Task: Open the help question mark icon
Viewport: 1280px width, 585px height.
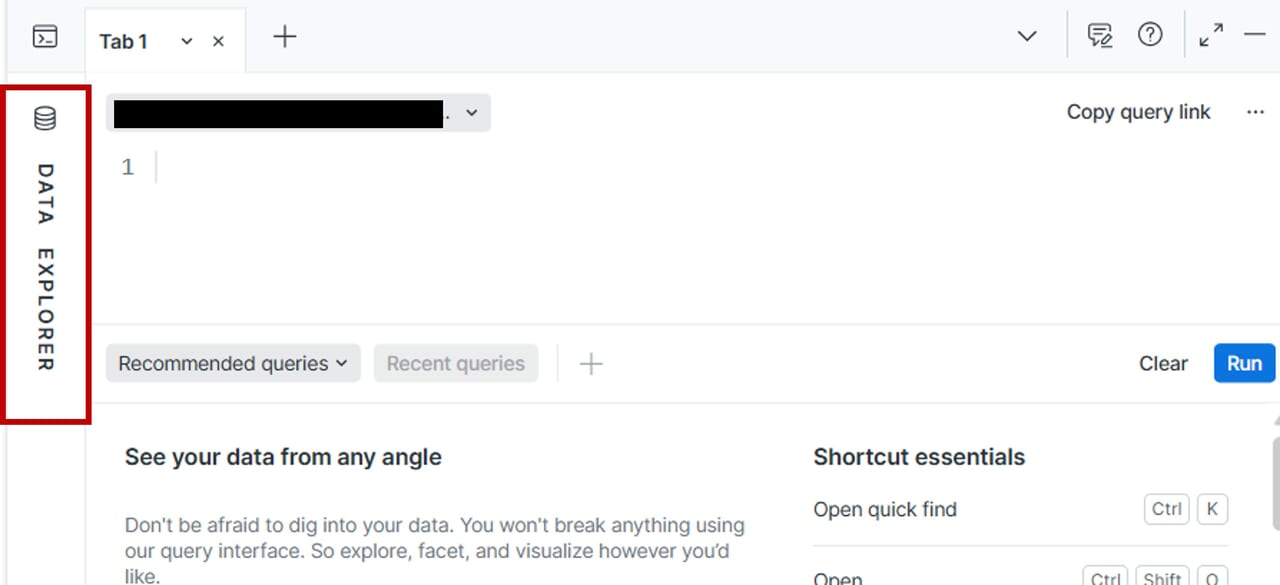Action: tap(1150, 36)
